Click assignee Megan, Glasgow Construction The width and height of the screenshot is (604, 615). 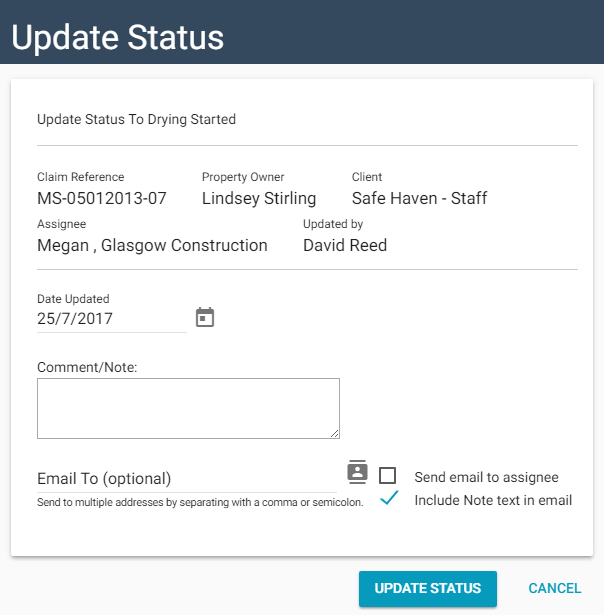click(152, 245)
